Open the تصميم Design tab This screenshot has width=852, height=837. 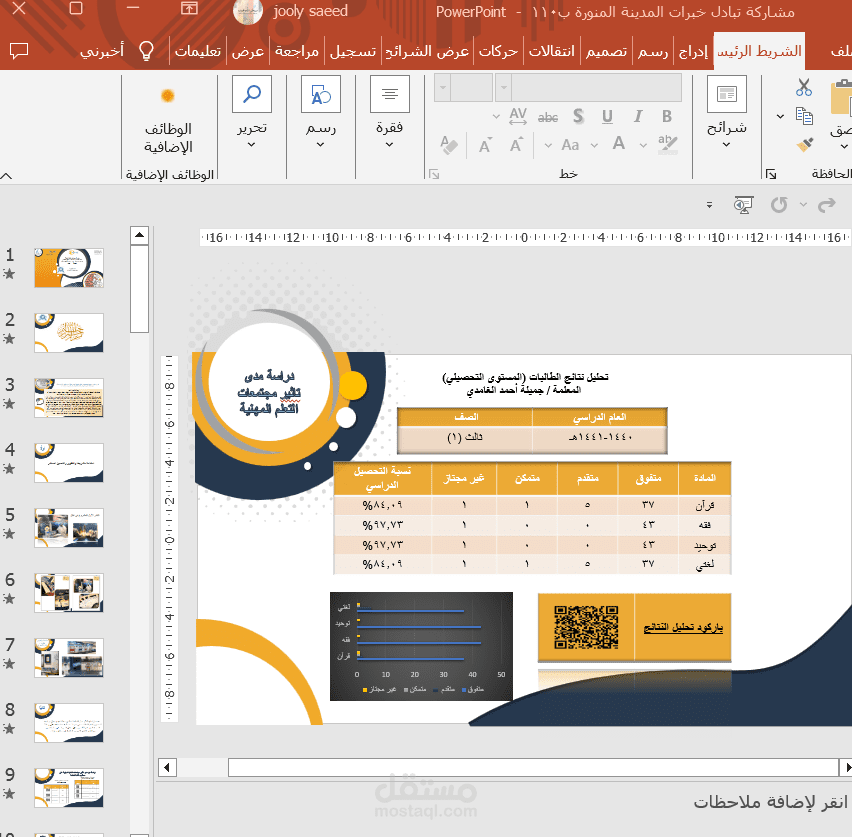coord(606,51)
